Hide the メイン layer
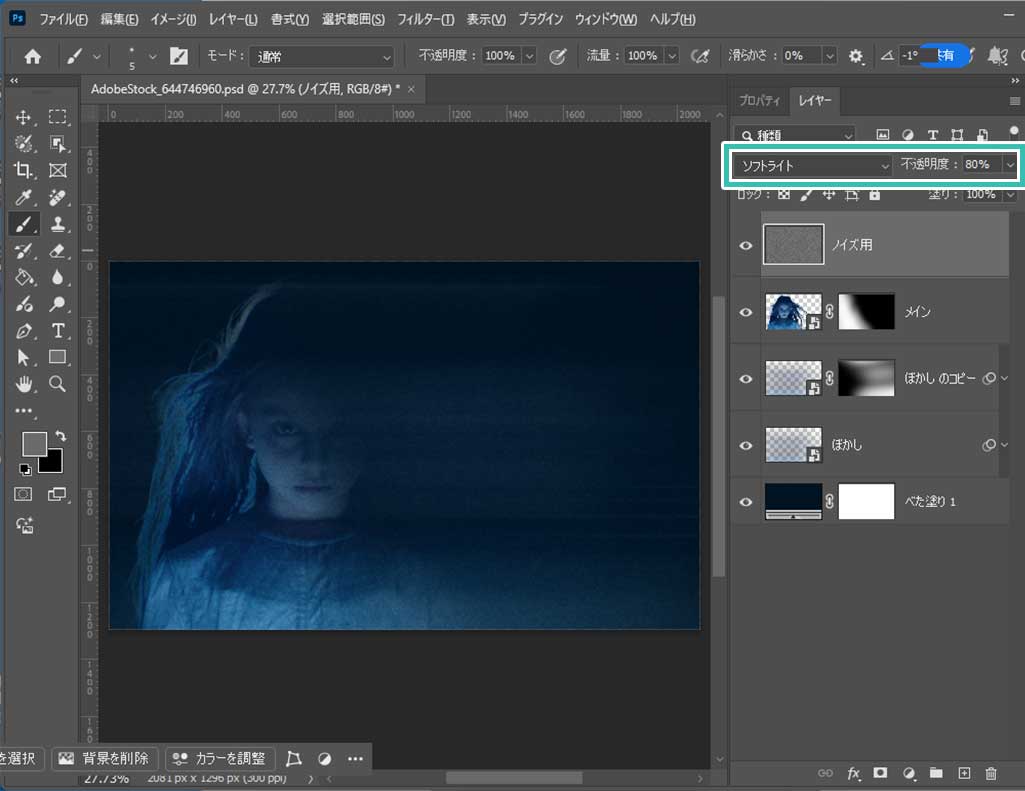The width and height of the screenshot is (1025, 791). [745, 312]
